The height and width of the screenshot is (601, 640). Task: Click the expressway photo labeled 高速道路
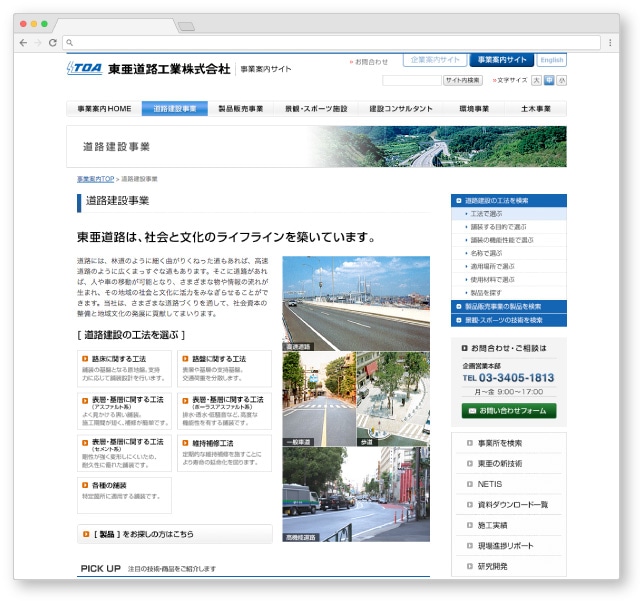click(x=356, y=303)
